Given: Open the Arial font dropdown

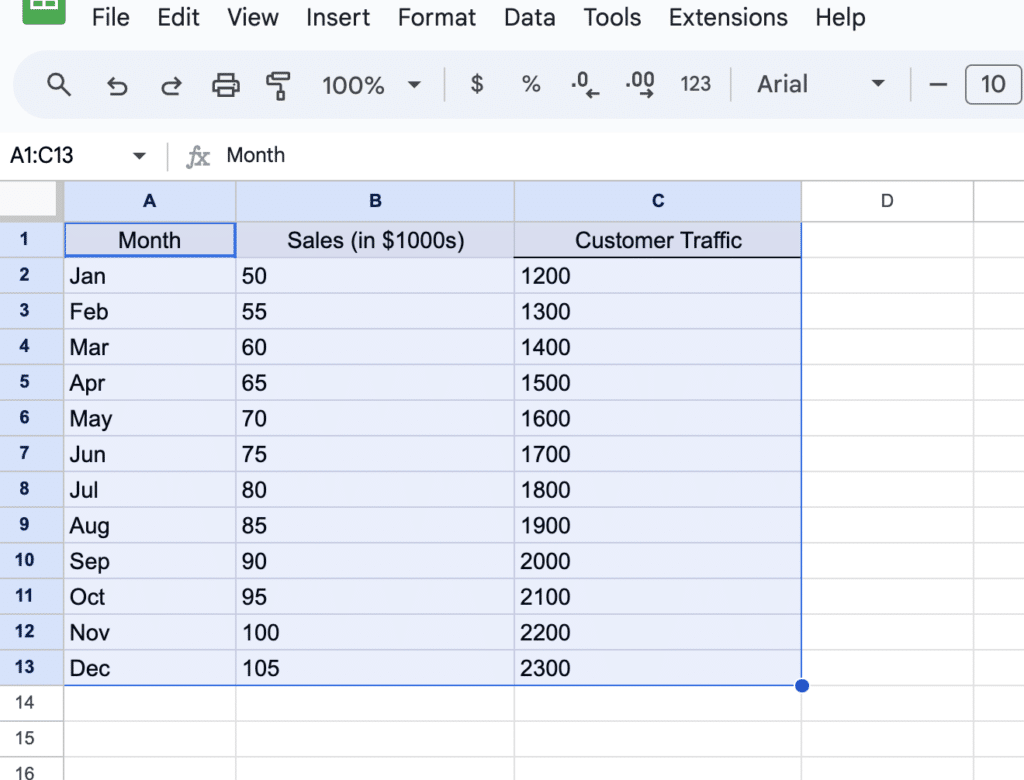Looking at the screenshot, I should pos(820,84).
